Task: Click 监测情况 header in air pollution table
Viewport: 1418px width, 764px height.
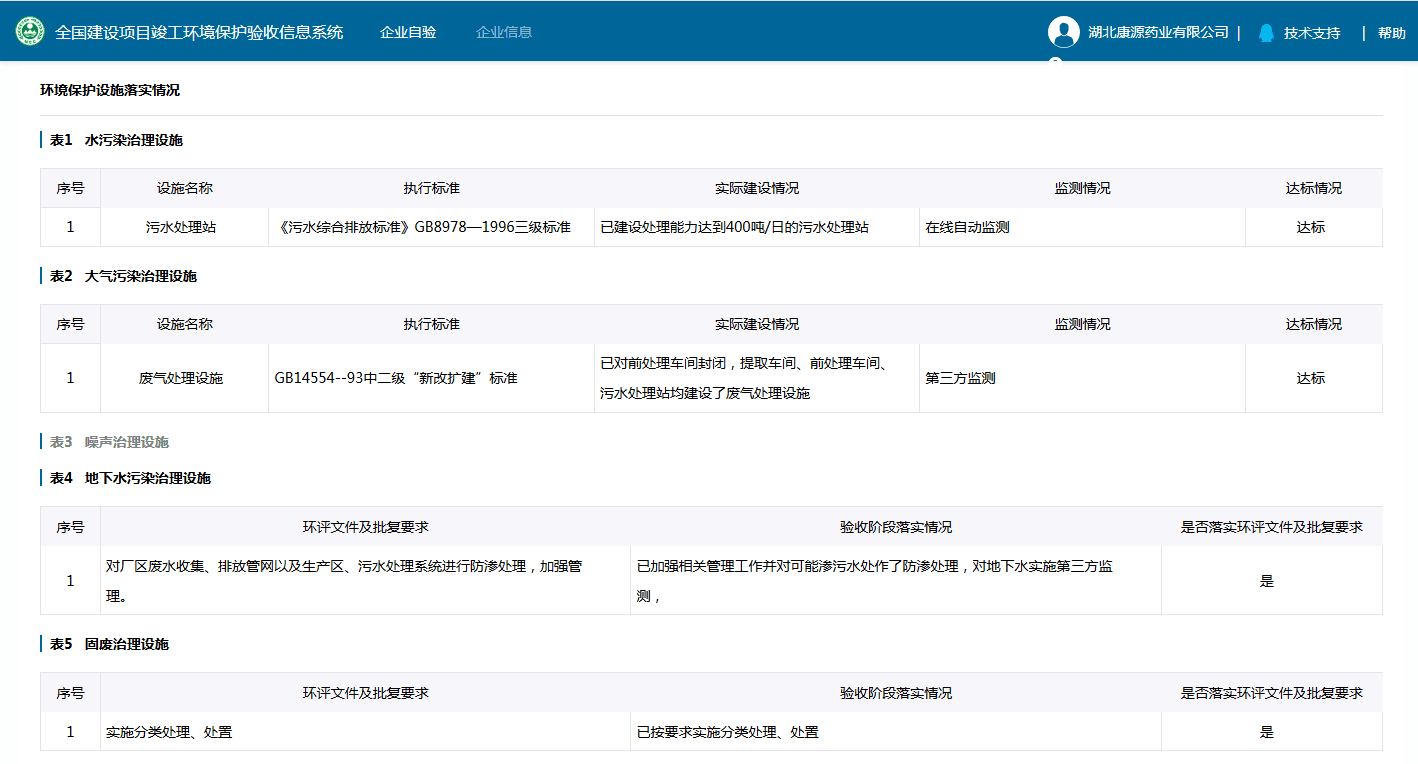Action: click(1082, 324)
